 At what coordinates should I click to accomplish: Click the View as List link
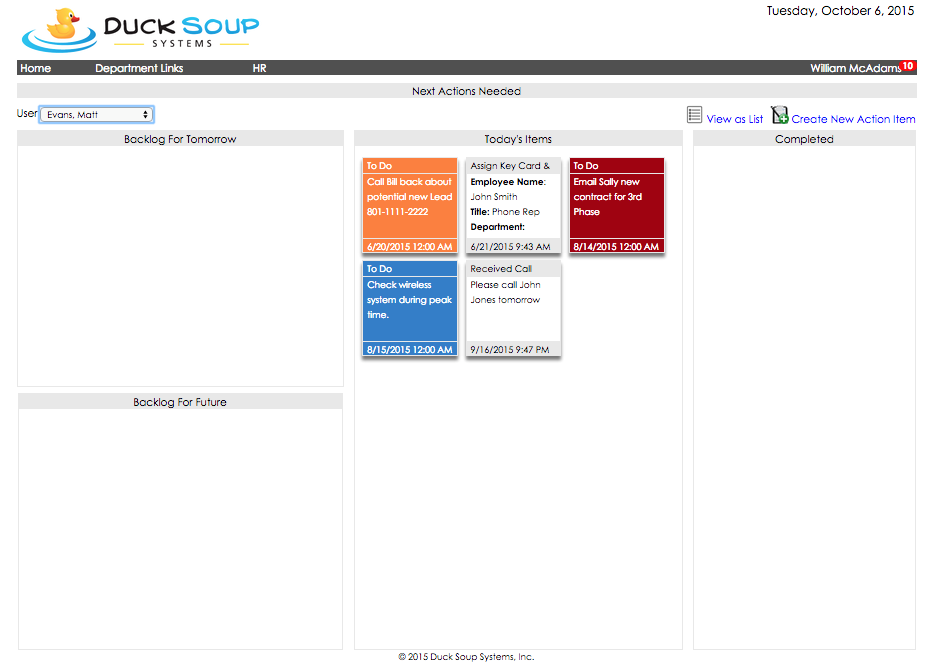point(734,119)
